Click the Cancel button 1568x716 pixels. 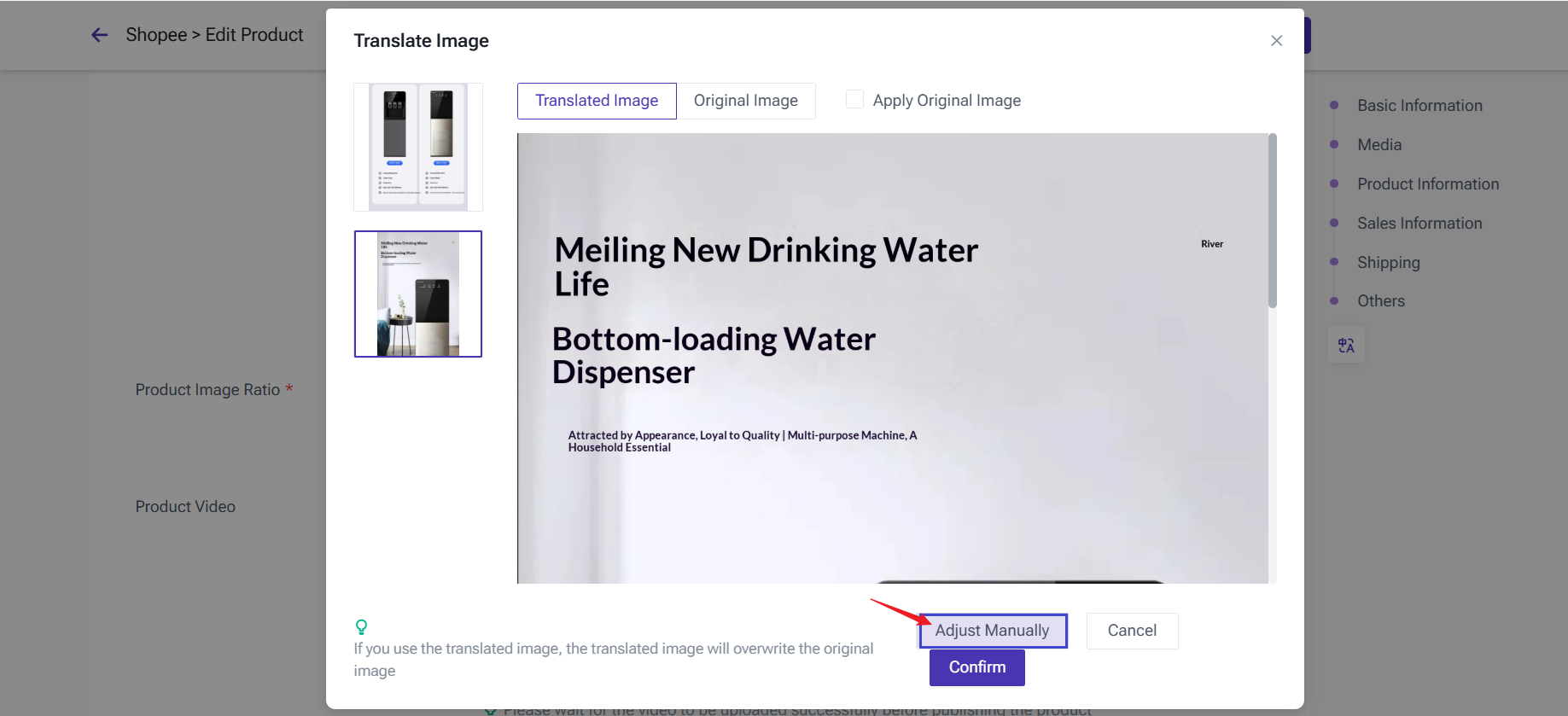click(x=1132, y=631)
